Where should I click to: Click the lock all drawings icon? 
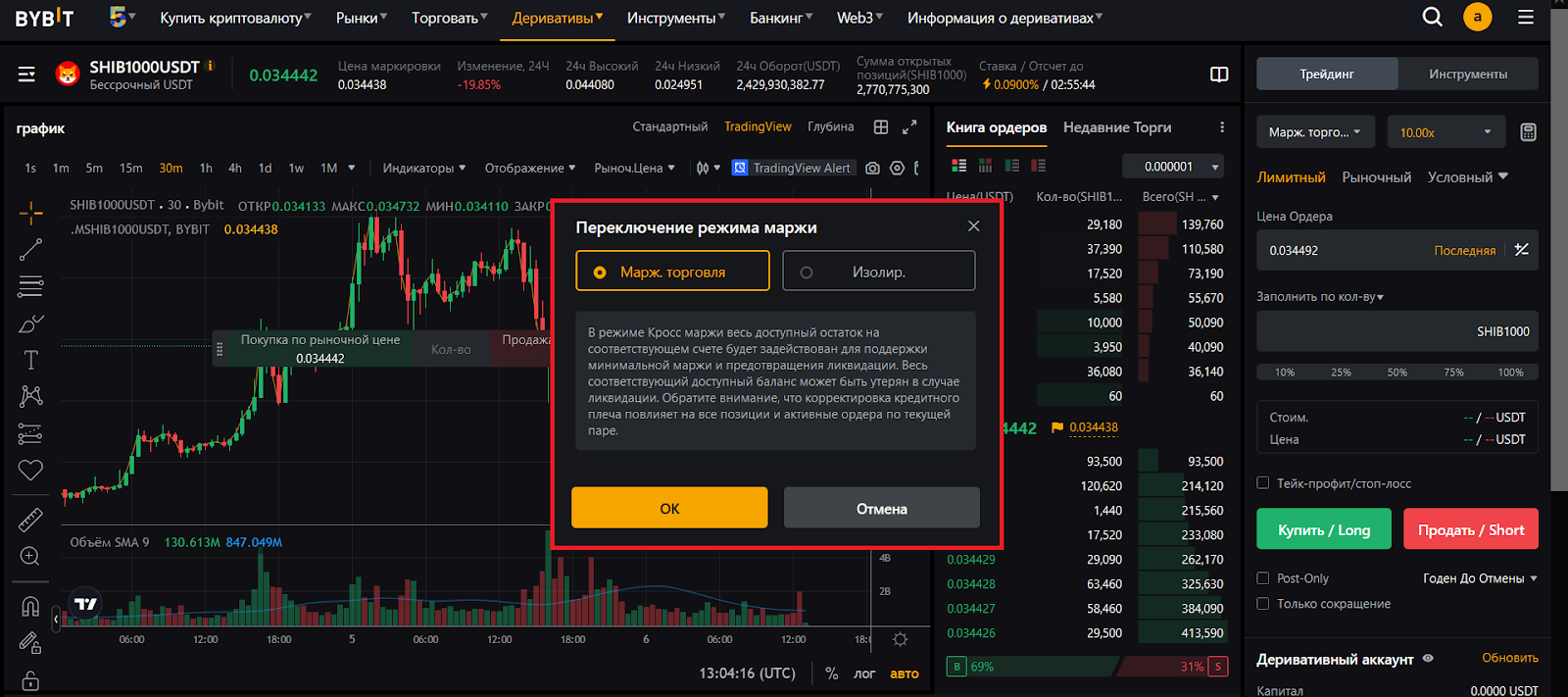click(x=30, y=680)
